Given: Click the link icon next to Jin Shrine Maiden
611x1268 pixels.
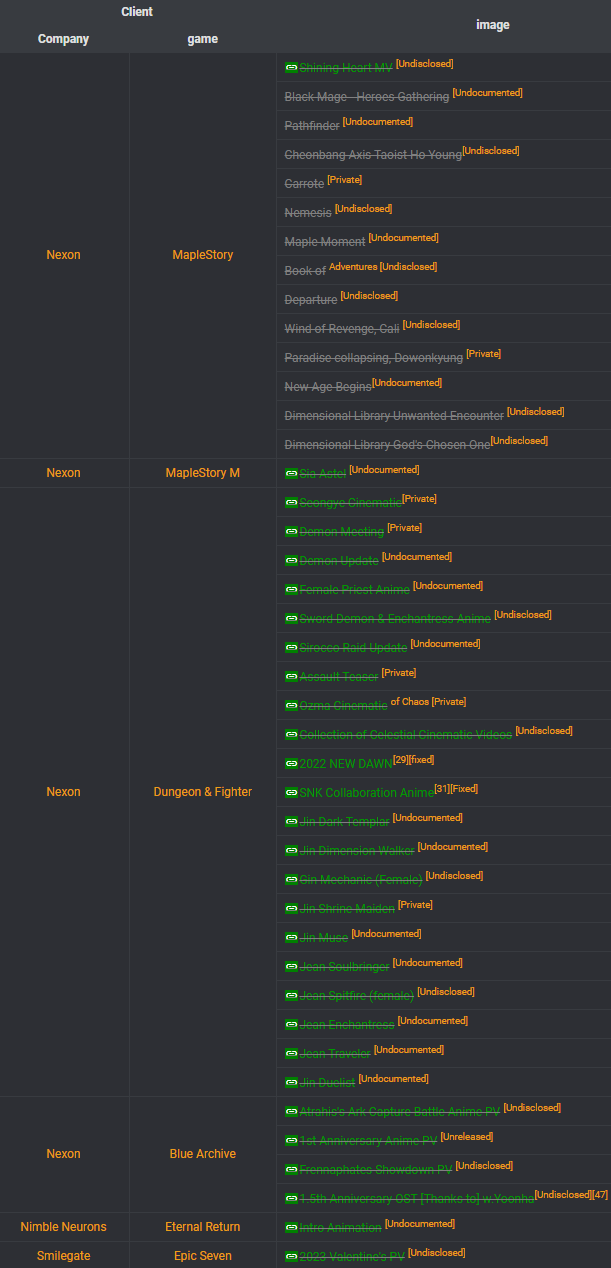Looking at the screenshot, I should point(291,909).
